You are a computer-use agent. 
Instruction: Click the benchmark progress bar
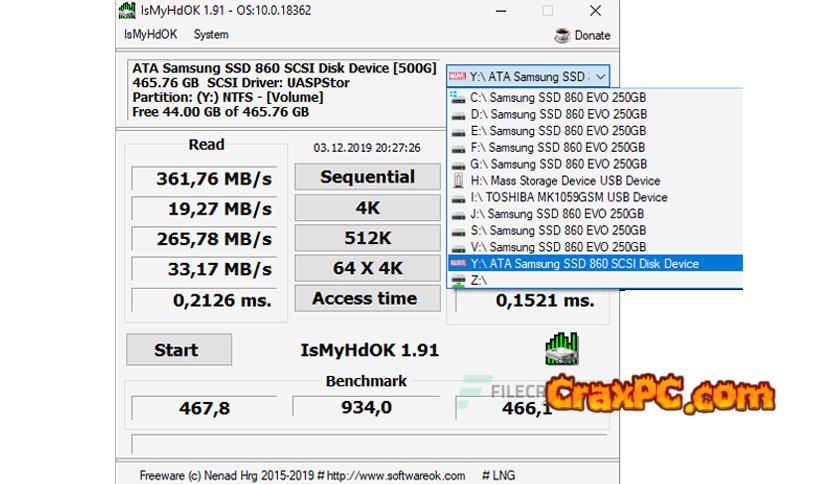pos(369,443)
